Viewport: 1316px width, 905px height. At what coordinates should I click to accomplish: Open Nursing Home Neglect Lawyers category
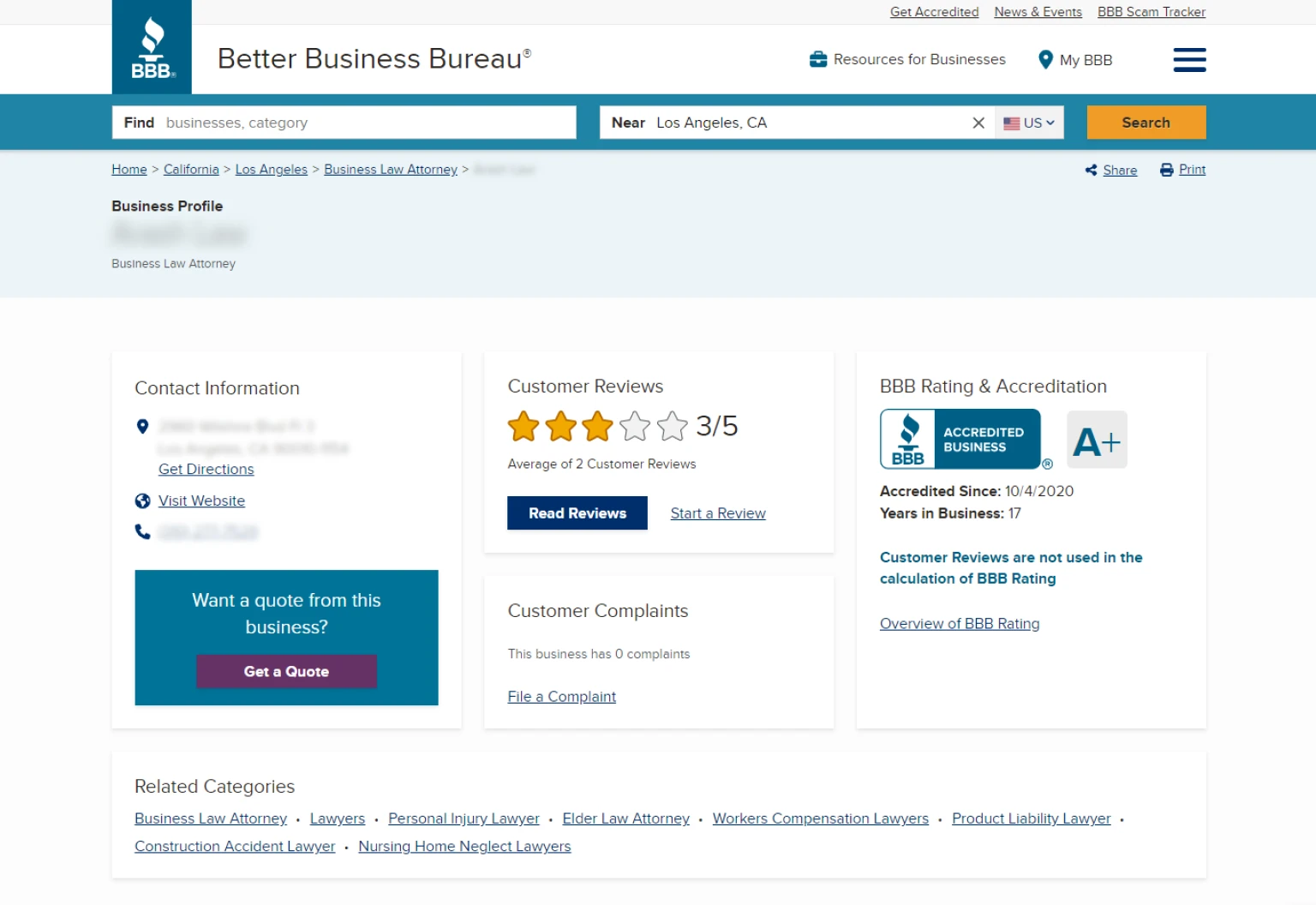(x=464, y=847)
